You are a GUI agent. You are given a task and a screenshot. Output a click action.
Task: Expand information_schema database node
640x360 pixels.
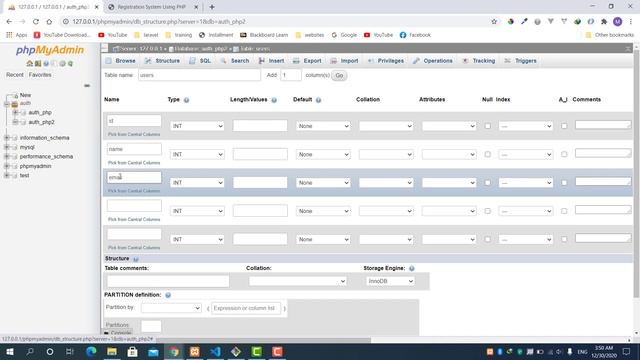(x=7, y=138)
